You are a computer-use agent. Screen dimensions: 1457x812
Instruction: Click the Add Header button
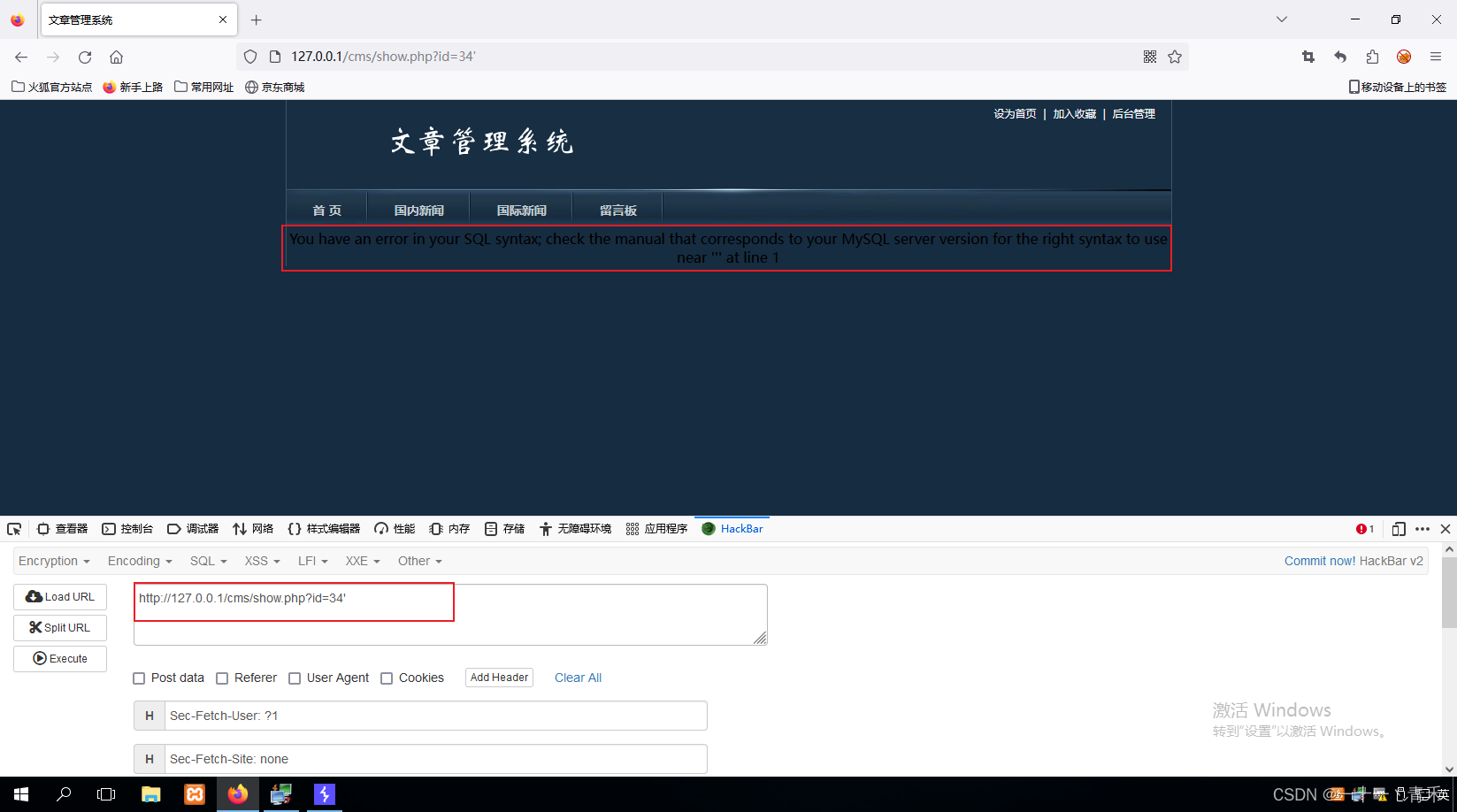500,678
